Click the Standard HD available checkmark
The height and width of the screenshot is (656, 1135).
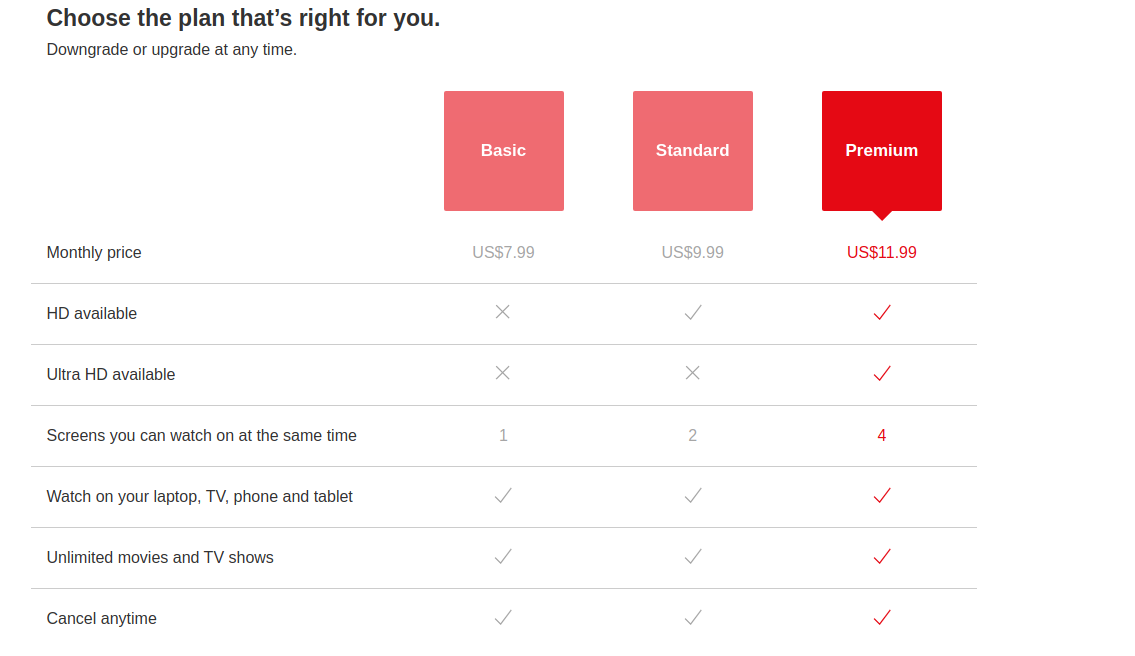693,312
